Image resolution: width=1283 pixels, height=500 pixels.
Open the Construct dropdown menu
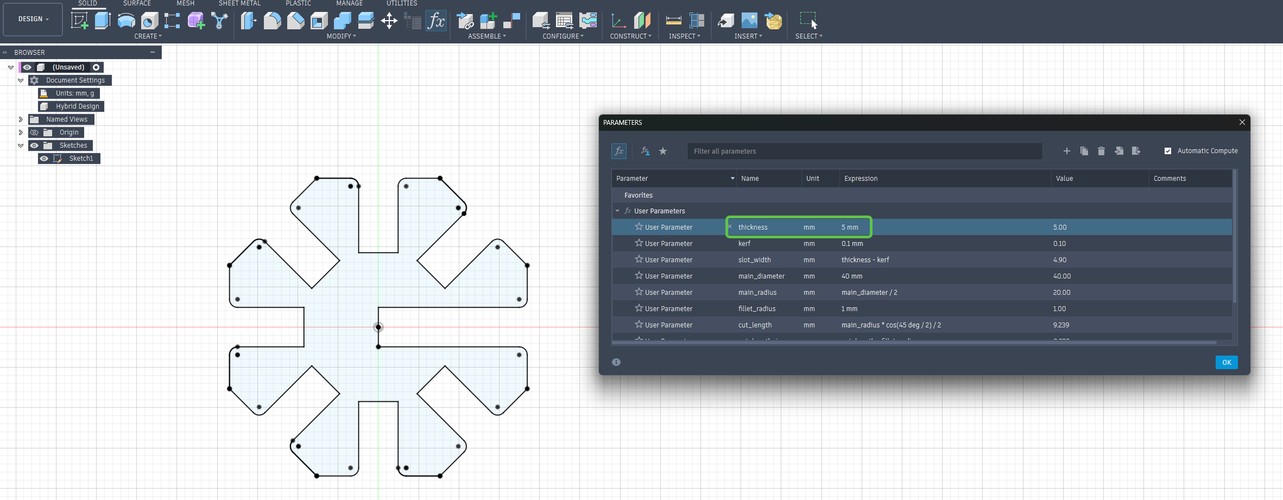tap(631, 36)
